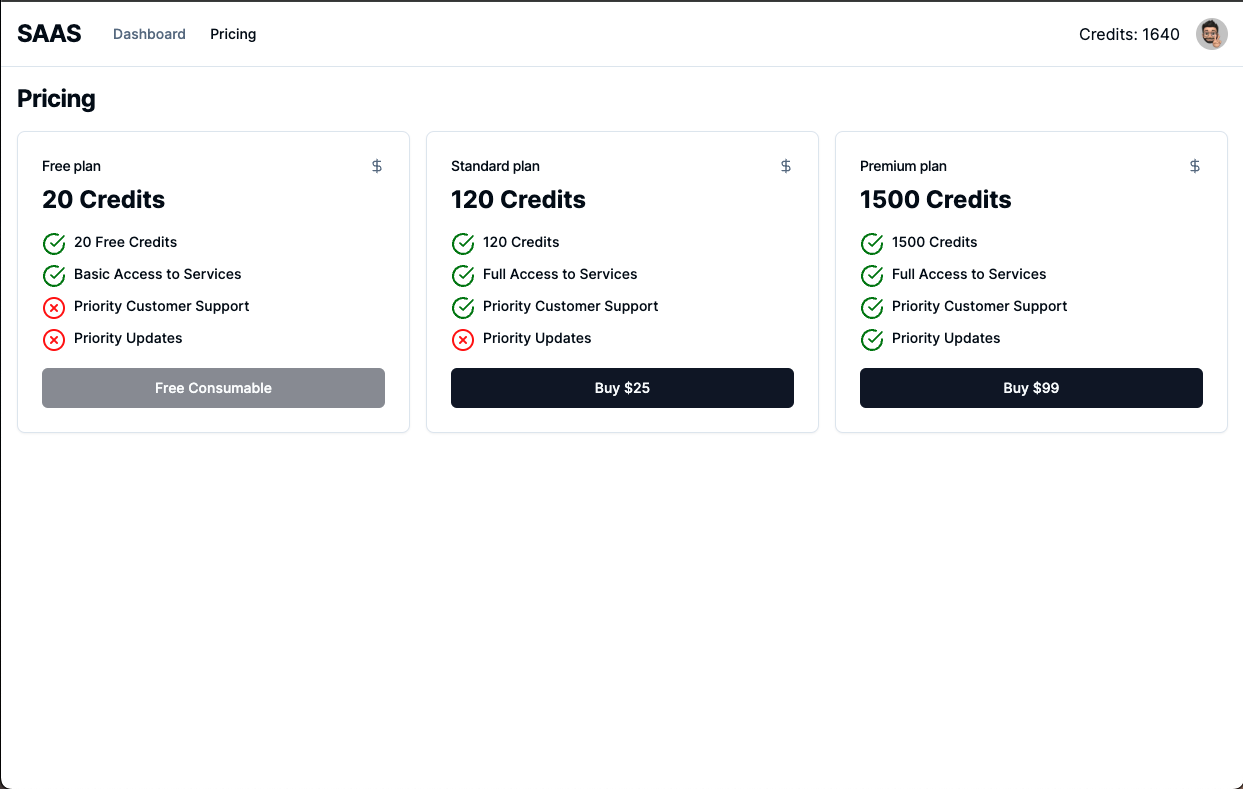1243x789 pixels.
Task: Click the red cross beside Priority Updates on Free plan
Action: pos(53,339)
